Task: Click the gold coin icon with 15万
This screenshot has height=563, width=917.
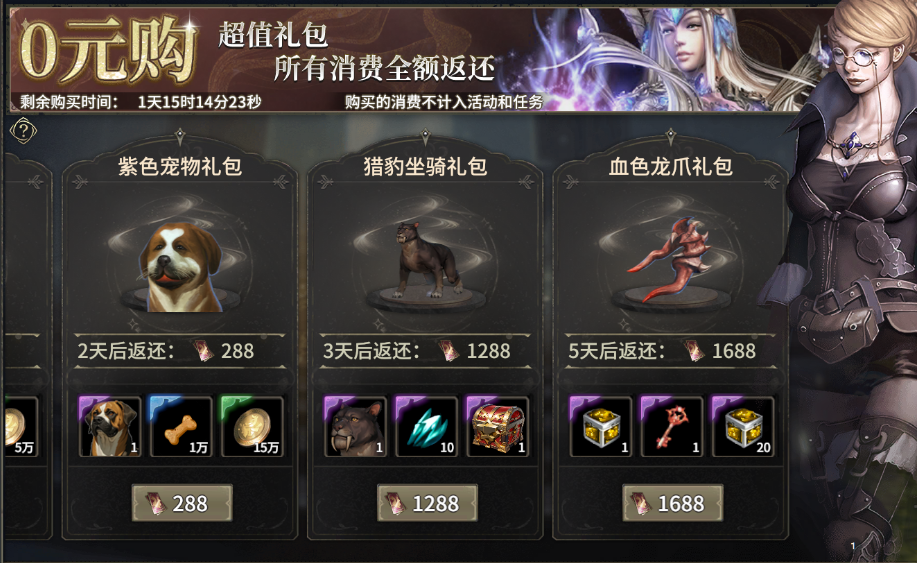Action: [x=252, y=427]
